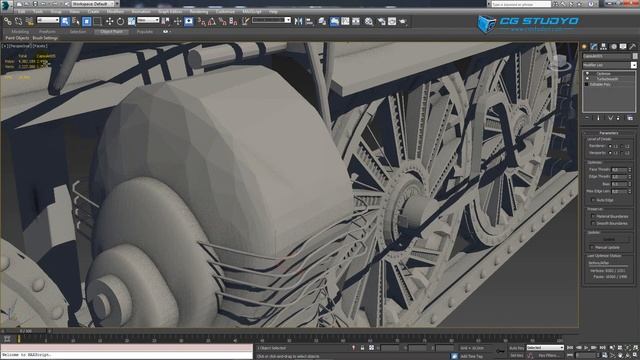The height and width of the screenshot is (360, 640).
Task: Switch to the Populate ribbon tab
Action: coord(144,31)
